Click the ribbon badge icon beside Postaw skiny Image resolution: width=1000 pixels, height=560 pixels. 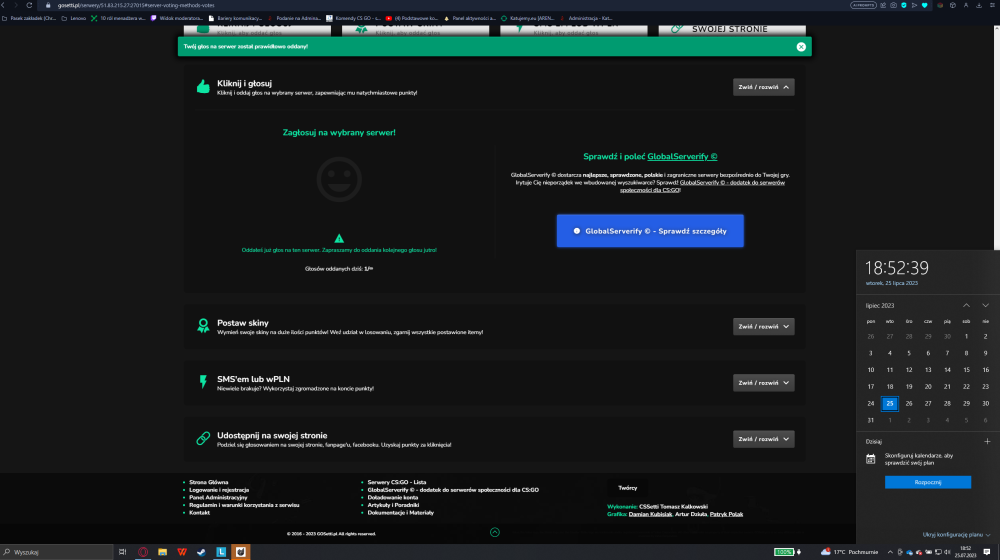point(203,326)
